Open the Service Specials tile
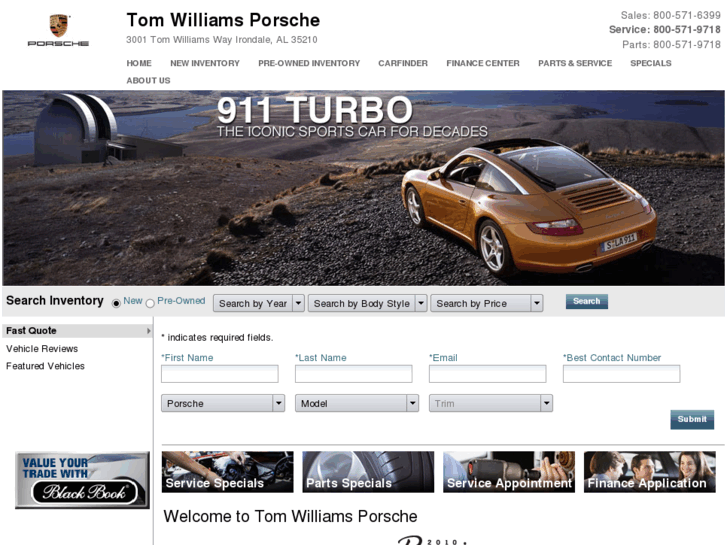The width and height of the screenshot is (727, 545). (228, 472)
